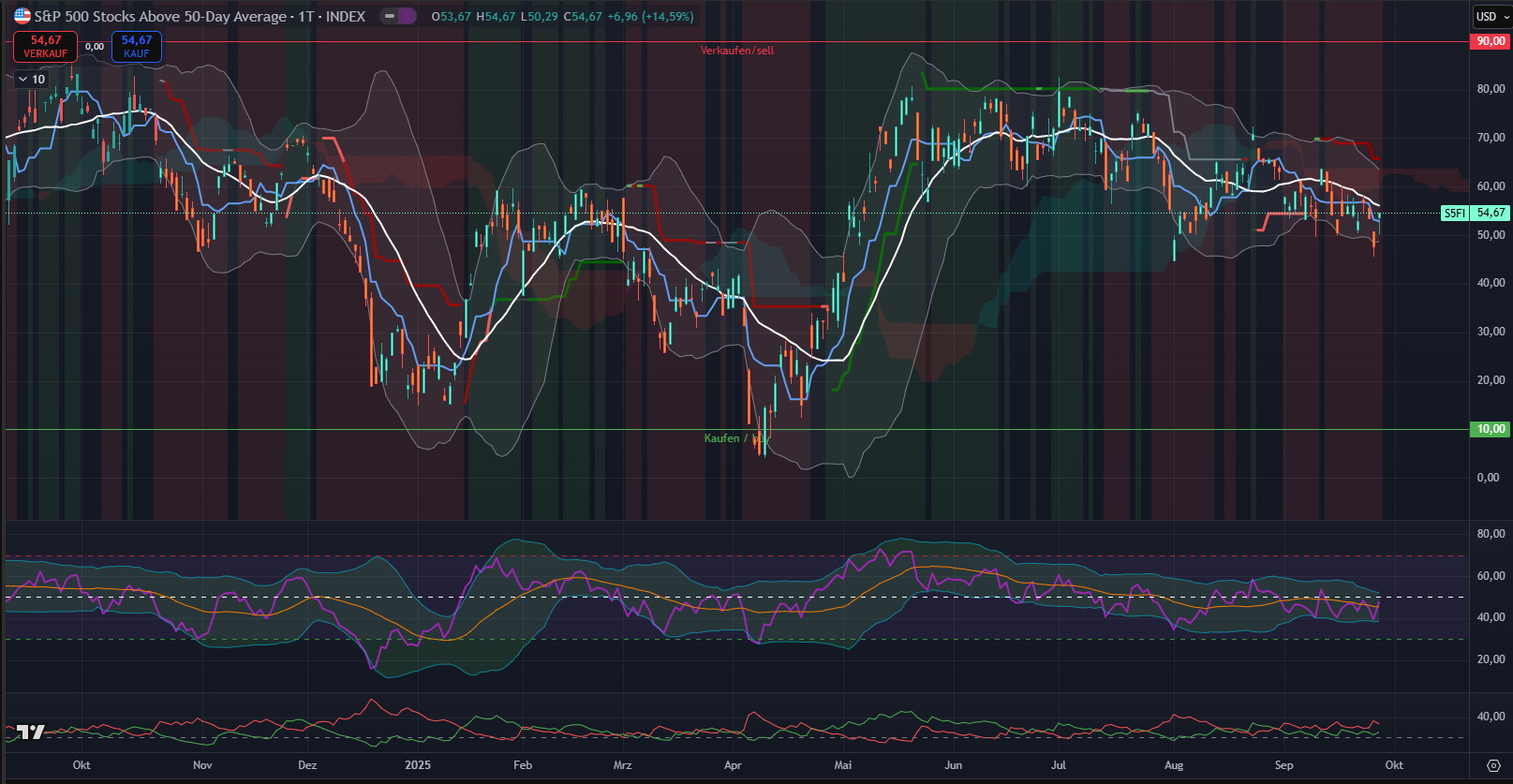Click the Aug label on time axis
This screenshot has height=784, width=1513.
coord(1173,765)
